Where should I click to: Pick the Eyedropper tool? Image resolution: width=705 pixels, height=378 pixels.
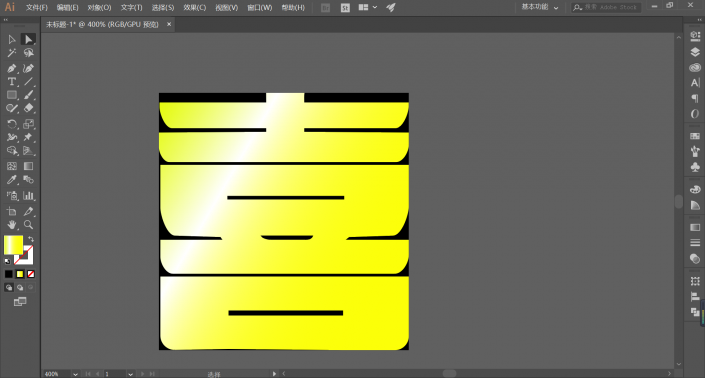click(12, 180)
